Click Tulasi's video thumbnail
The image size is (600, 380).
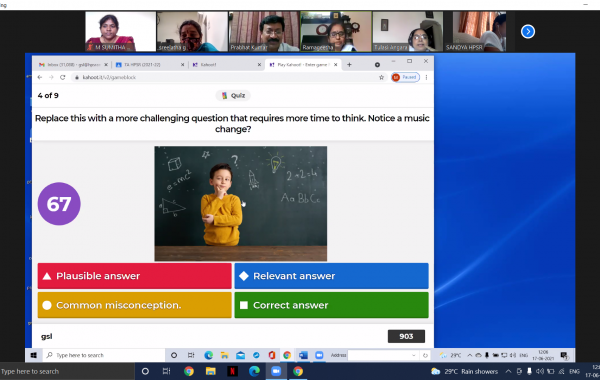coord(408,31)
